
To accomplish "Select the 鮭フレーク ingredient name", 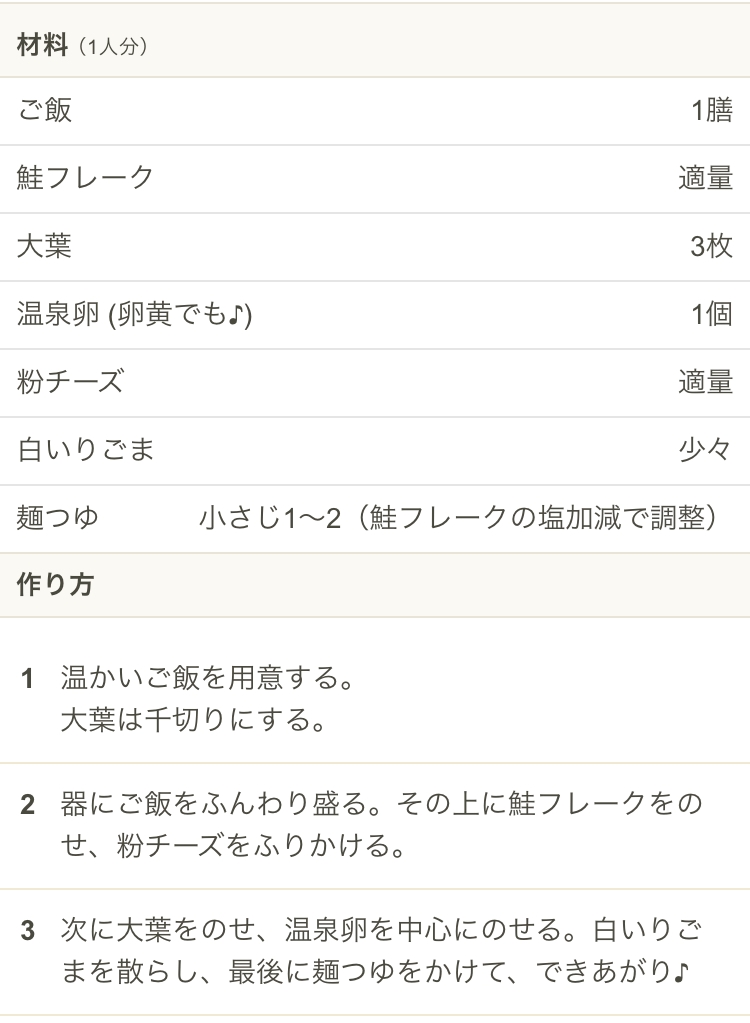I will coord(85,178).
